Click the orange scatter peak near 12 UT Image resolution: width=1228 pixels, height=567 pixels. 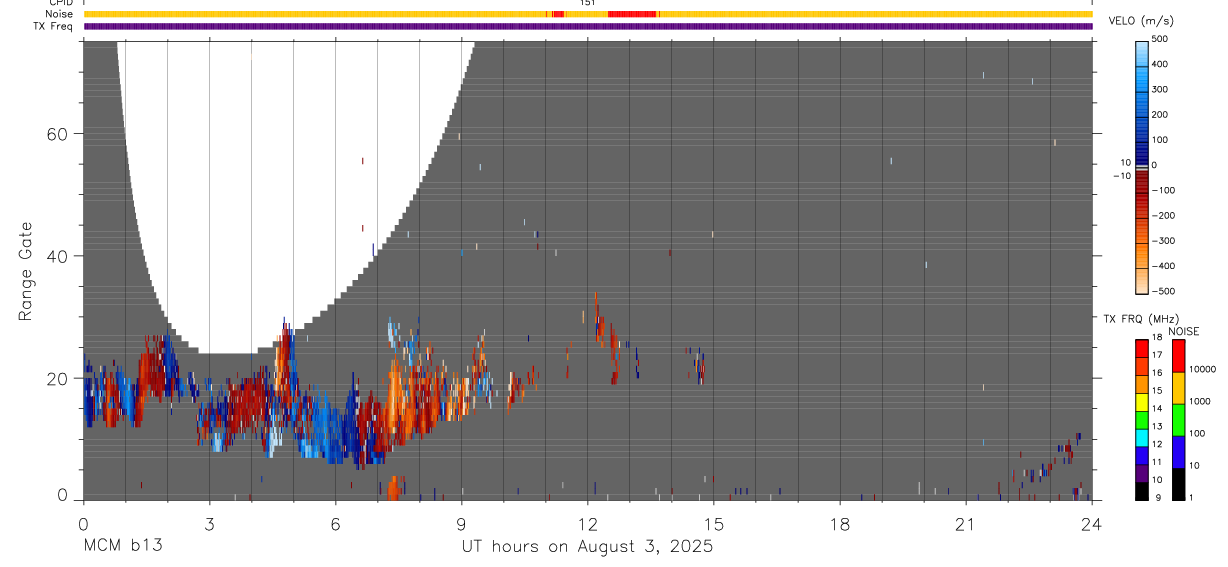(598, 318)
